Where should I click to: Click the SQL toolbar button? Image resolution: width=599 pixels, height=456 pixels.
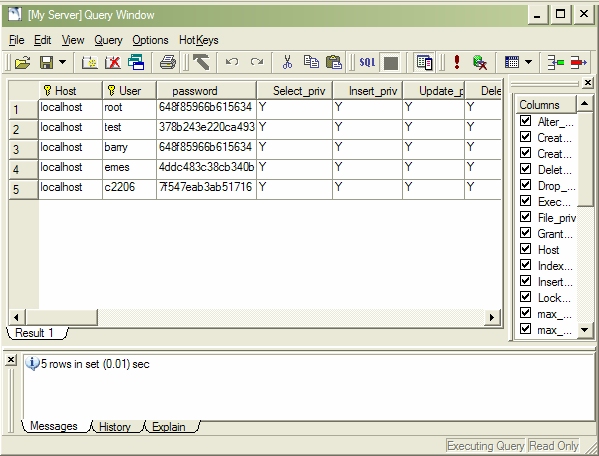point(367,62)
